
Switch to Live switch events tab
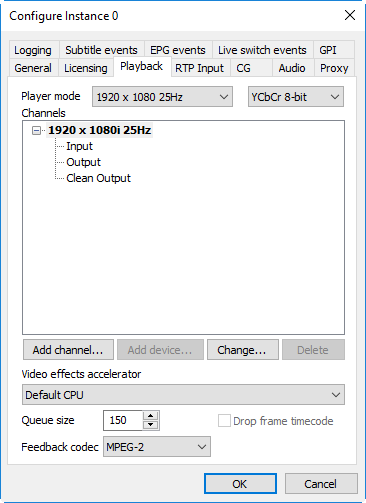(x=262, y=50)
